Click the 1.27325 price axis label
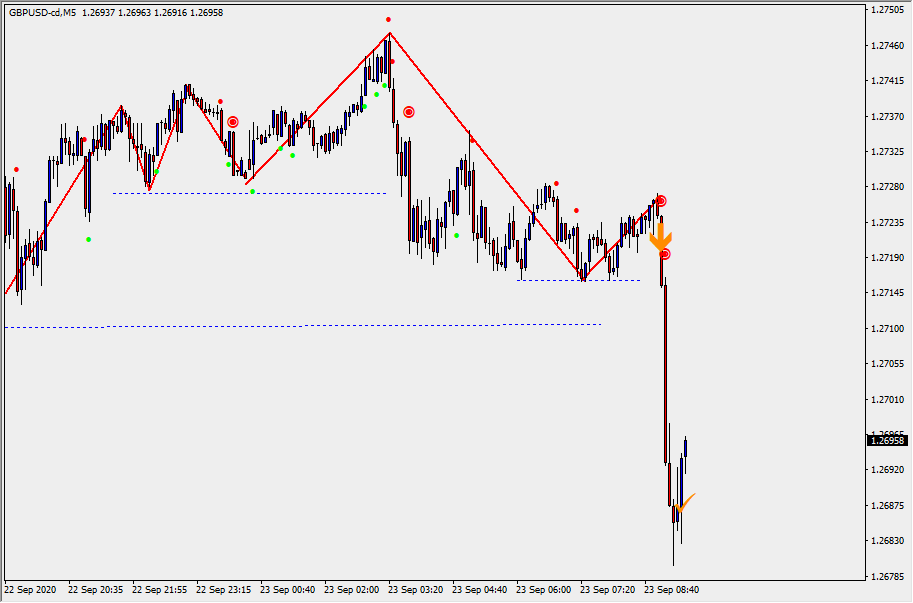This screenshot has width=913, height=603. (x=887, y=152)
